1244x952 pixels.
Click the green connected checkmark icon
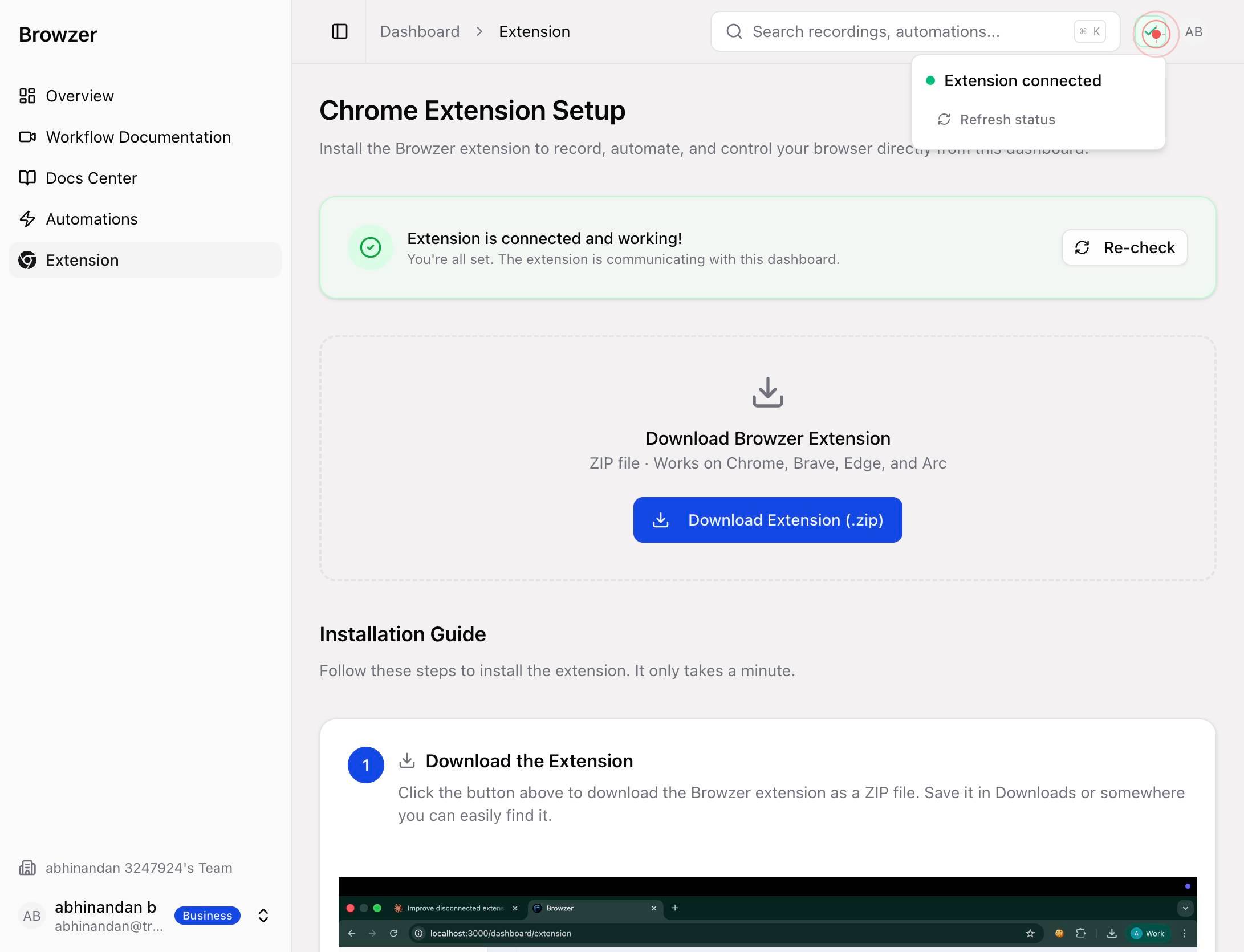tap(371, 247)
